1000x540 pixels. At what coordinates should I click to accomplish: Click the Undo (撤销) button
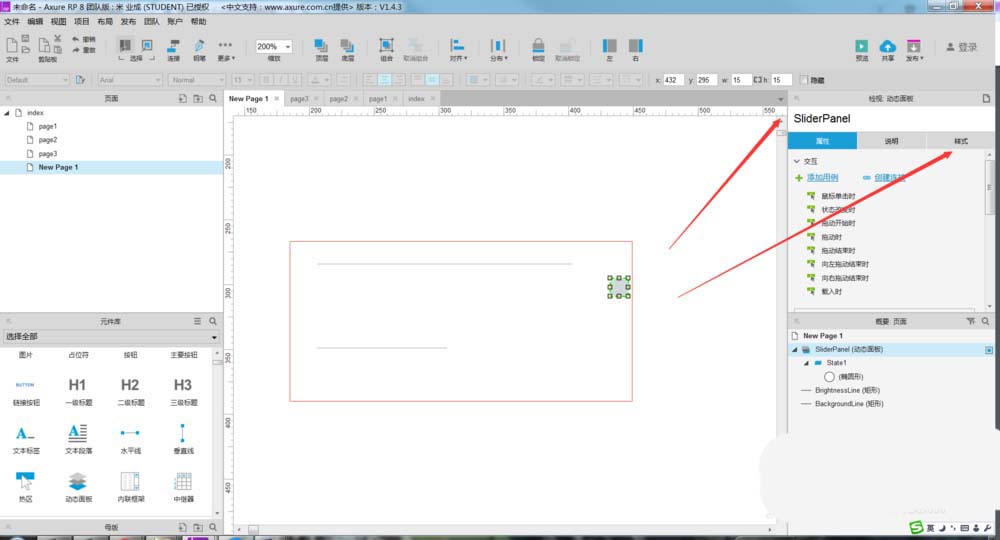[x=82, y=40]
